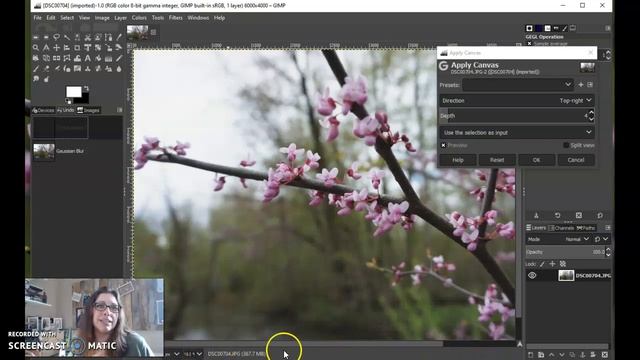Switch to the Channels tab
The image size is (640, 360).
(x=561, y=228)
